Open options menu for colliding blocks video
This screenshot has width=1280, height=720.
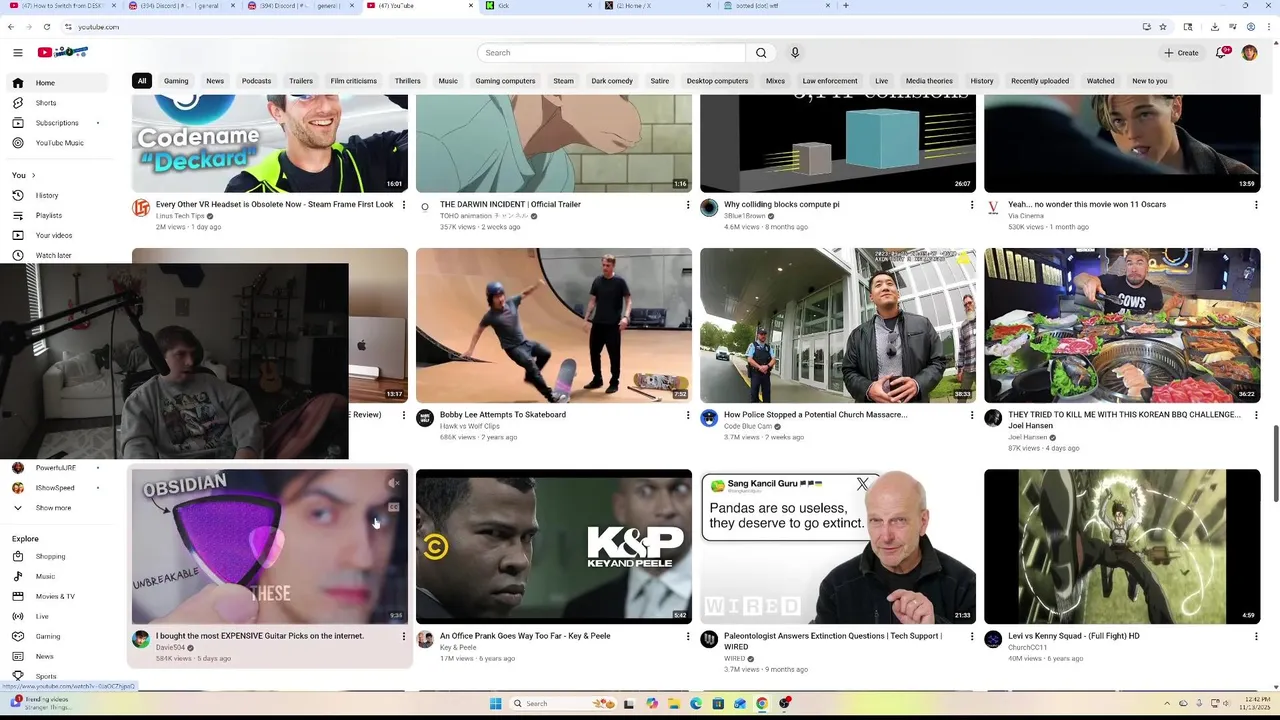(972, 205)
